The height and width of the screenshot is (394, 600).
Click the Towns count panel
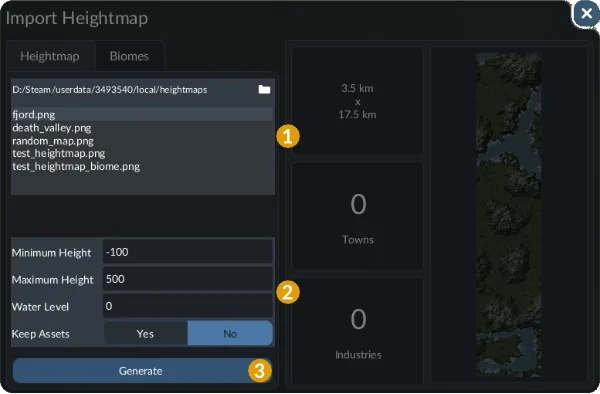pyautogui.click(x=357, y=216)
